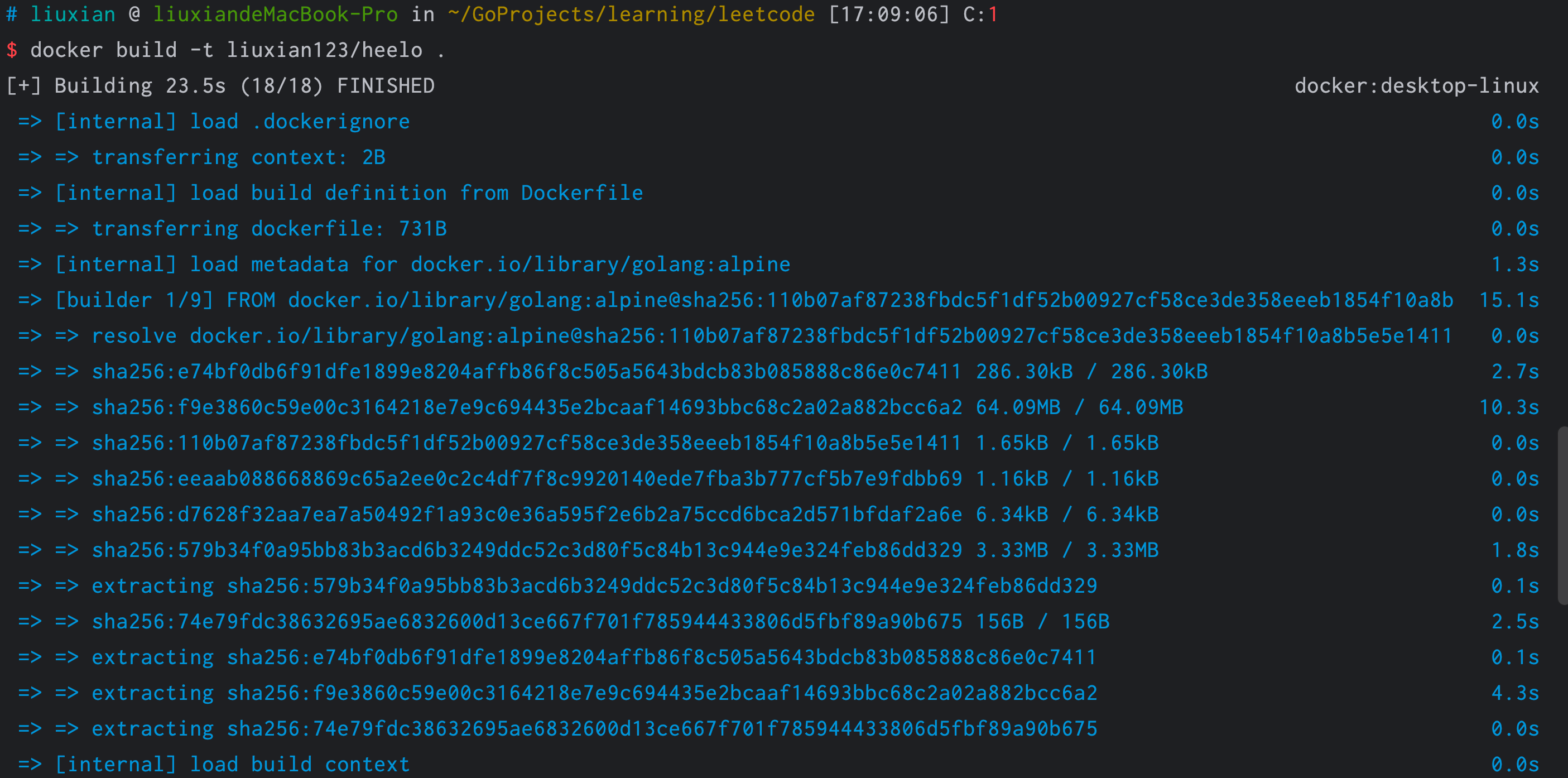This screenshot has height=778, width=1568.
Task: Click the docker:desktop-linux label
Action: (x=1416, y=86)
